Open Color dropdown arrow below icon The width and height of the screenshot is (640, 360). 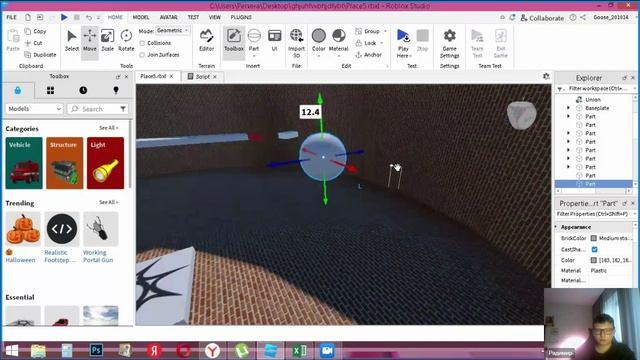pos(319,56)
